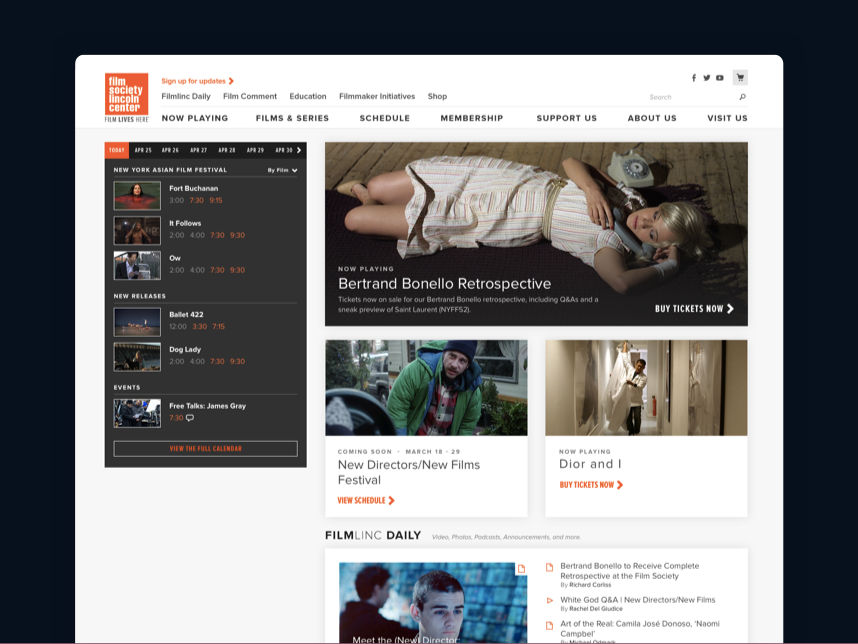Image resolution: width=858 pixels, height=644 pixels.
Task: Choose 7:30 showtime for Dog Lady
Action: tap(217, 362)
